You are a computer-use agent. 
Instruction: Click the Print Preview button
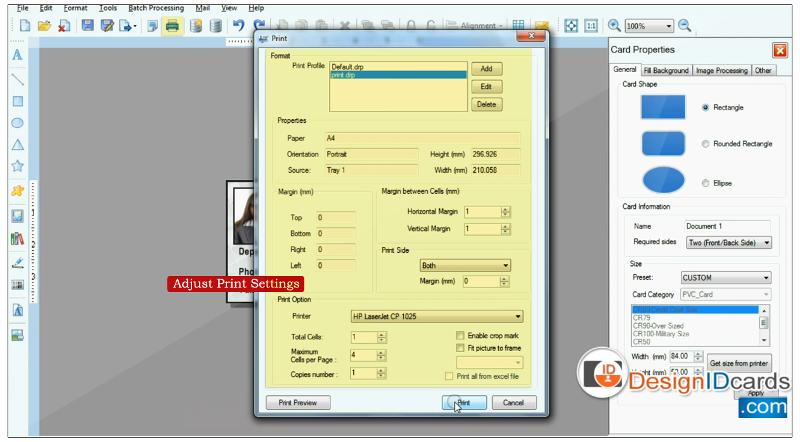point(298,403)
